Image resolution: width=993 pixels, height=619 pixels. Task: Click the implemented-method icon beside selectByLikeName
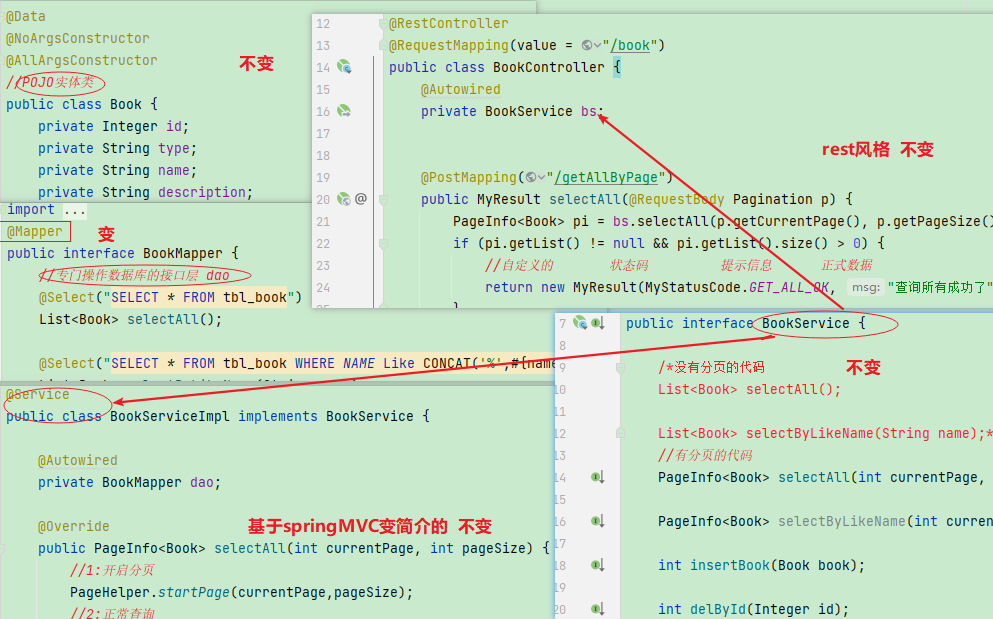[x=596, y=520]
